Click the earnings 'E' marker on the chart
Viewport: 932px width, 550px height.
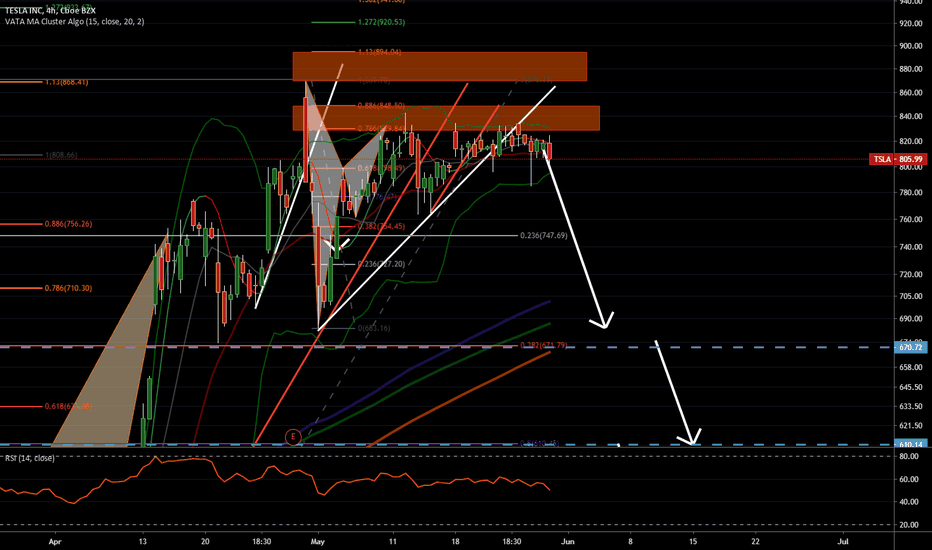coord(293,437)
